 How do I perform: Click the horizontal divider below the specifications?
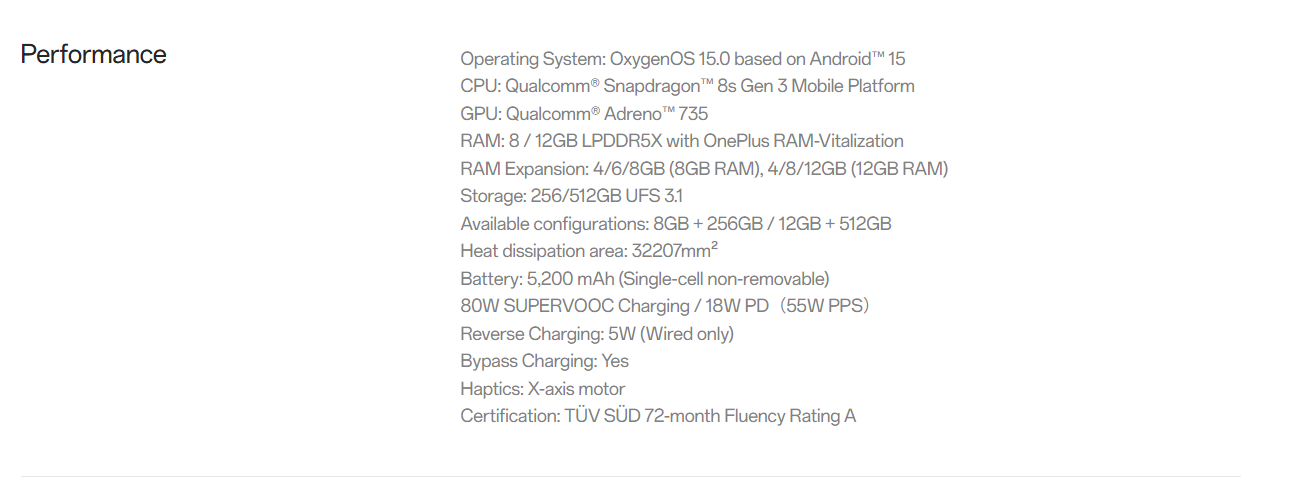point(630,476)
